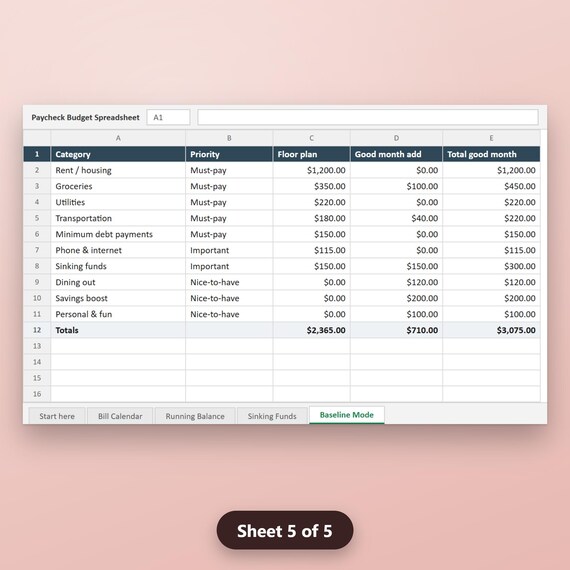Click the Category header cell
Image resolution: width=570 pixels, height=570 pixels.
coord(118,154)
